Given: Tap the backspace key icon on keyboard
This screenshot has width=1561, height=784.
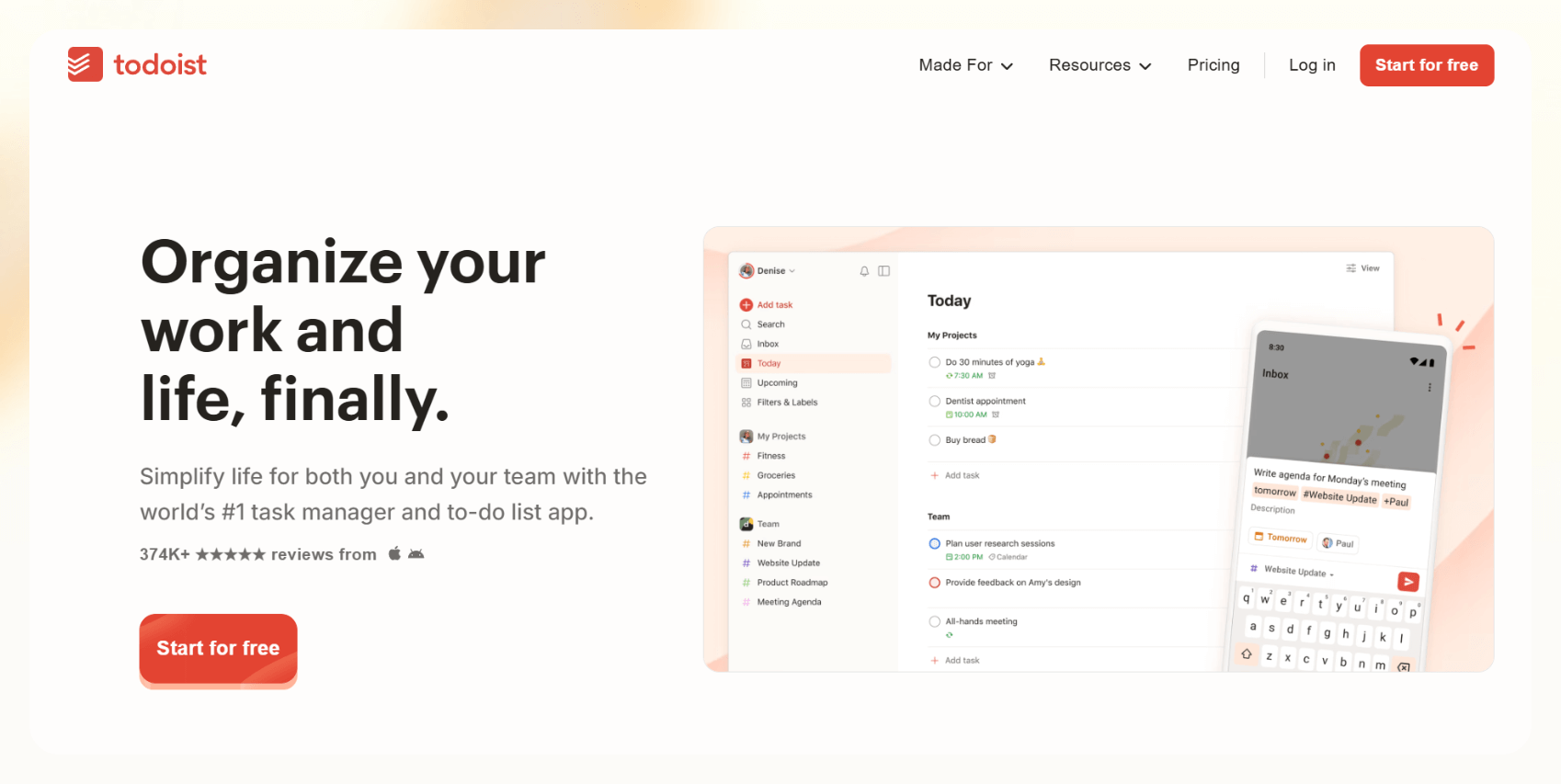Looking at the screenshot, I should click(1404, 667).
